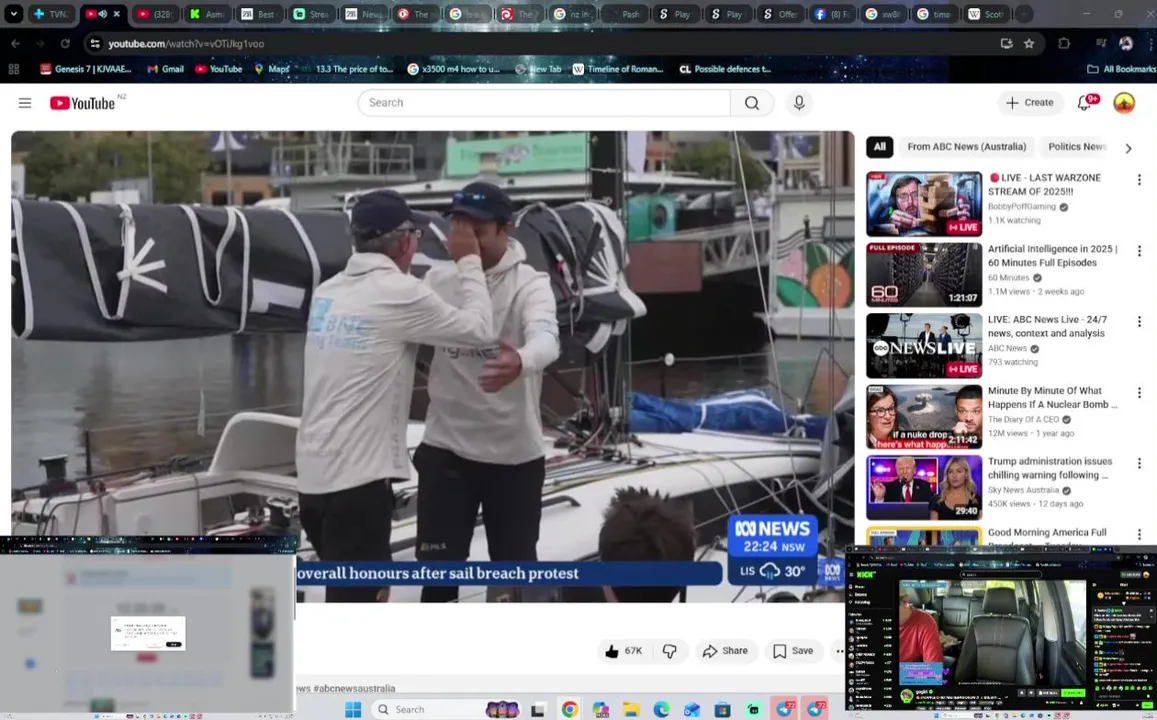The image size is (1157, 720).
Task: Open options menu for Warzone stream video
Action: pos(1139,180)
